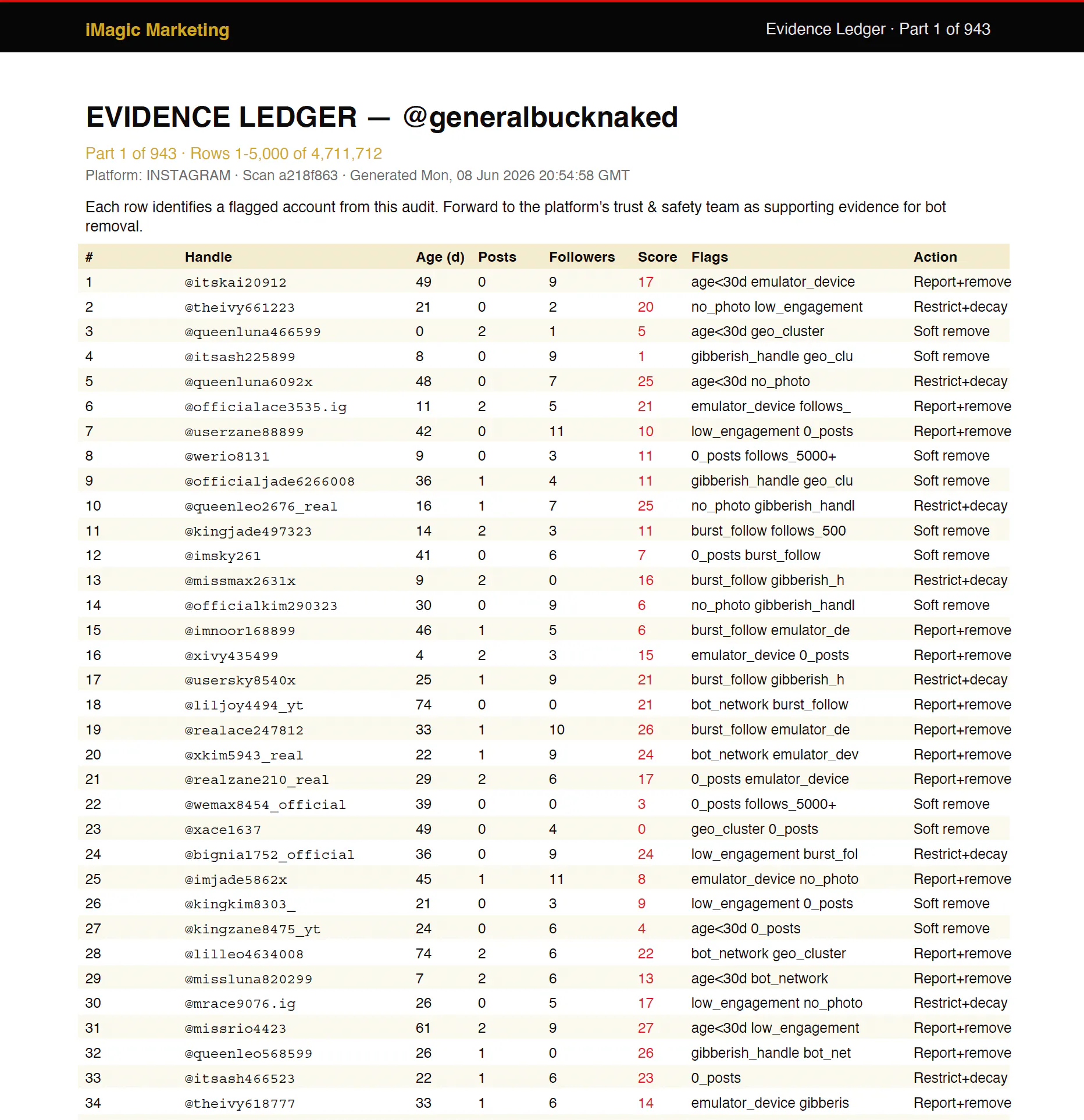Click flags 'geo_cluster 0_posts' for @xace1637
This screenshot has width=1084, height=1120.
pyautogui.click(x=754, y=829)
